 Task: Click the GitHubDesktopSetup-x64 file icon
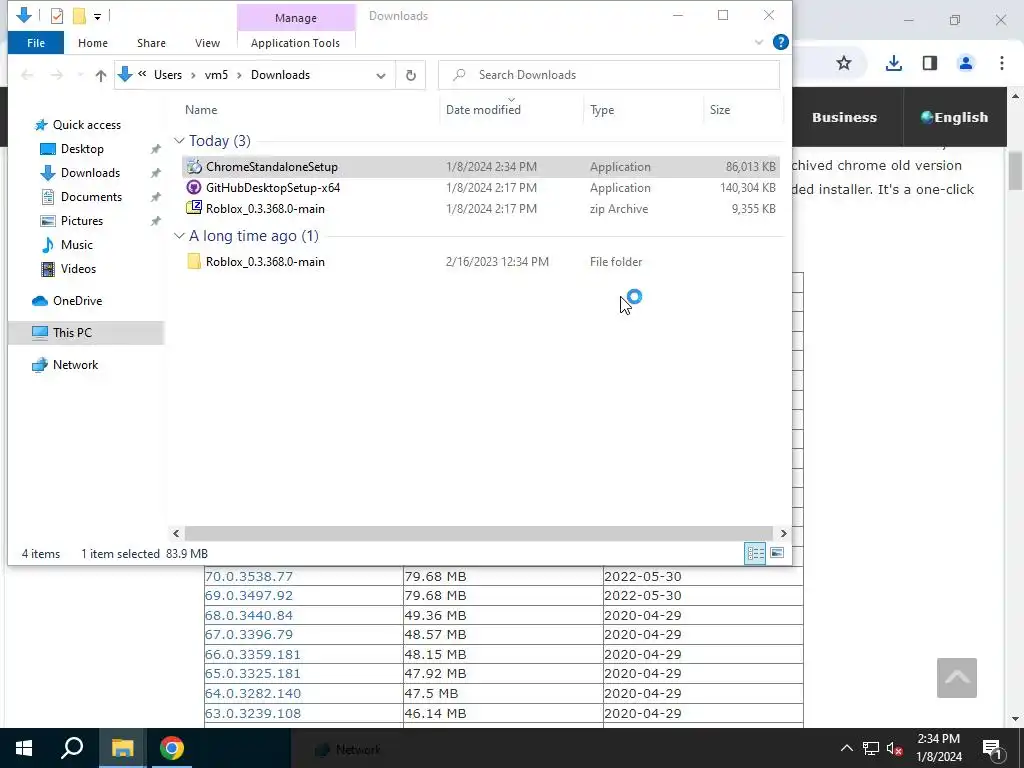click(x=194, y=187)
